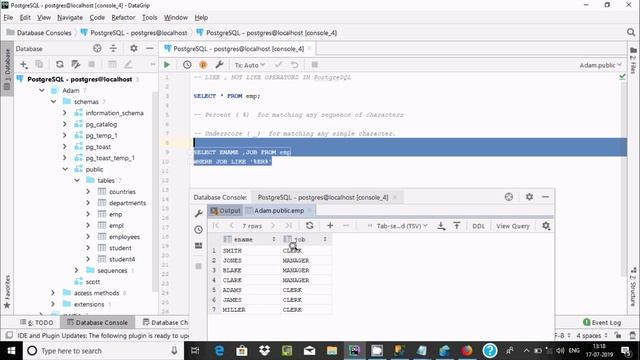640x360 pixels.
Task: Select the scott schema in the tree
Action: [x=93, y=282]
